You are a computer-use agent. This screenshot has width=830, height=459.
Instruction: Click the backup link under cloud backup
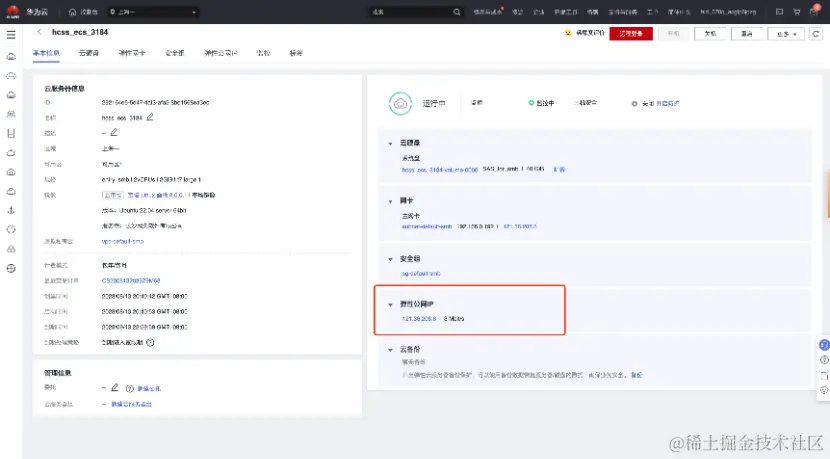[x=636, y=375]
